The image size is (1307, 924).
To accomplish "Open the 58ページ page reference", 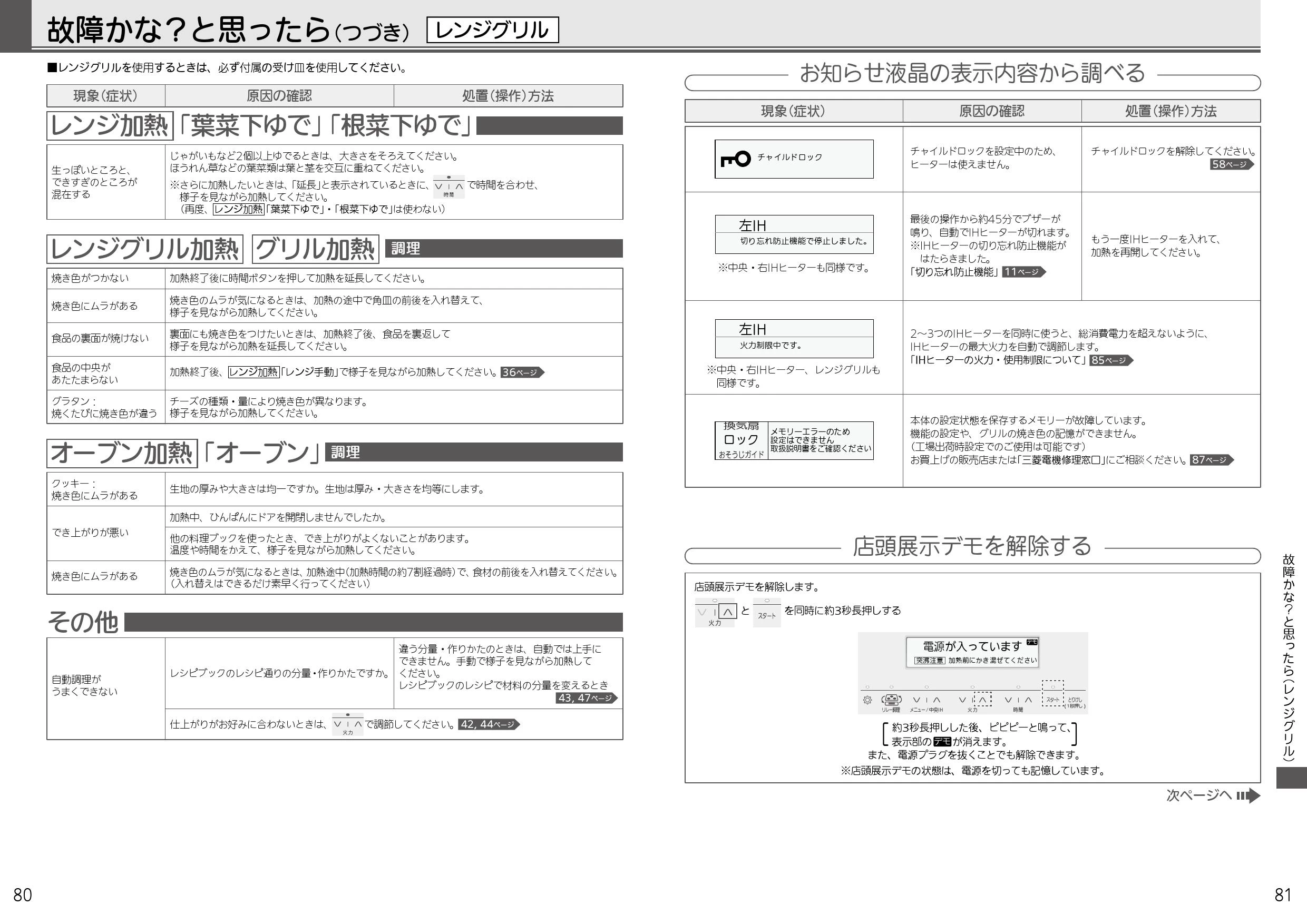I will (1232, 164).
